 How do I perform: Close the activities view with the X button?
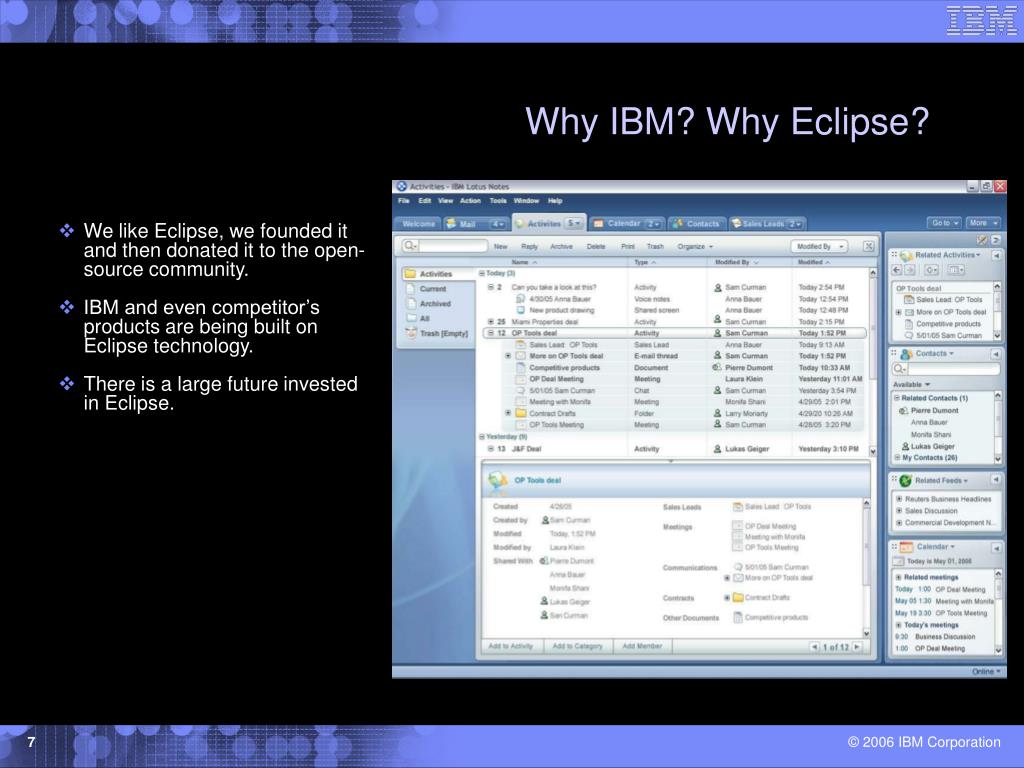coord(868,246)
